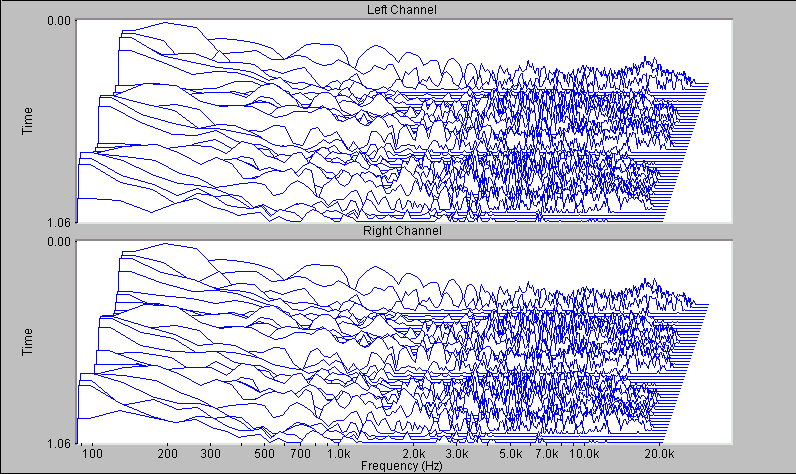Click the 1.06 time value on Right Channel

tap(59, 443)
